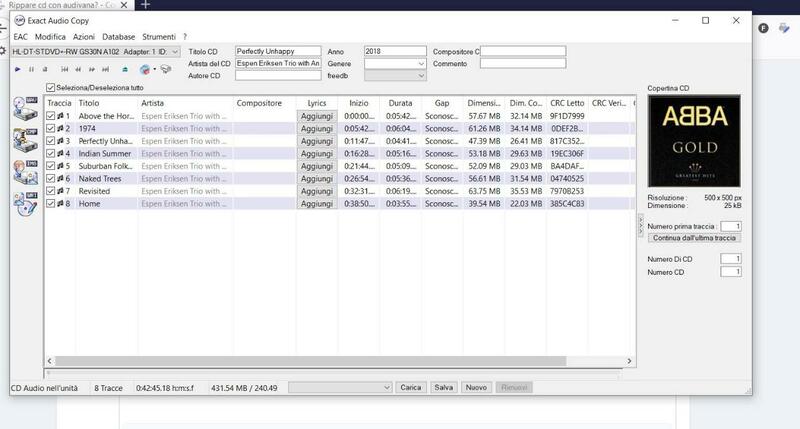Skip to next track button

point(107,69)
